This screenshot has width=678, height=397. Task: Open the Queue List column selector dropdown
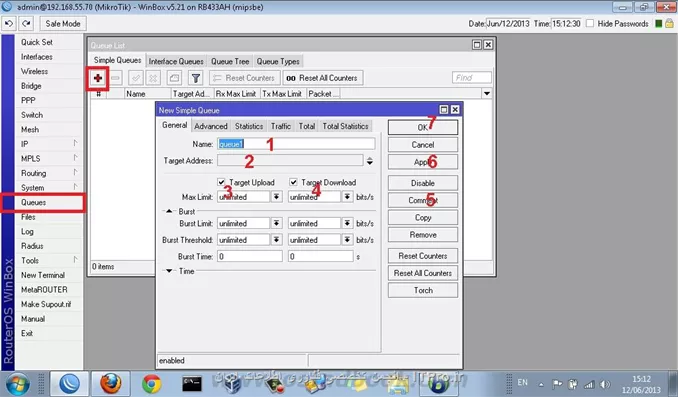(x=487, y=93)
